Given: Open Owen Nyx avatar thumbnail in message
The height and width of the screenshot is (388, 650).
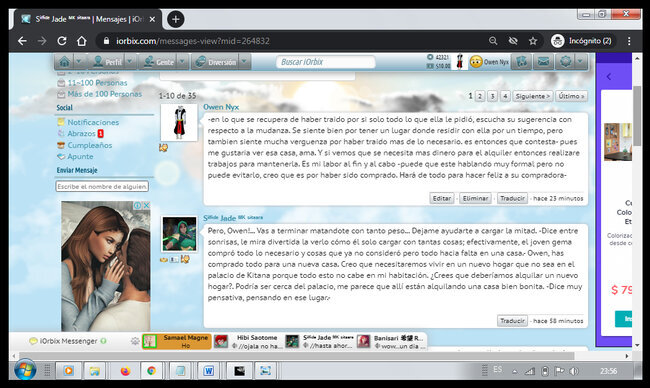Looking at the screenshot, I should coord(179,122).
